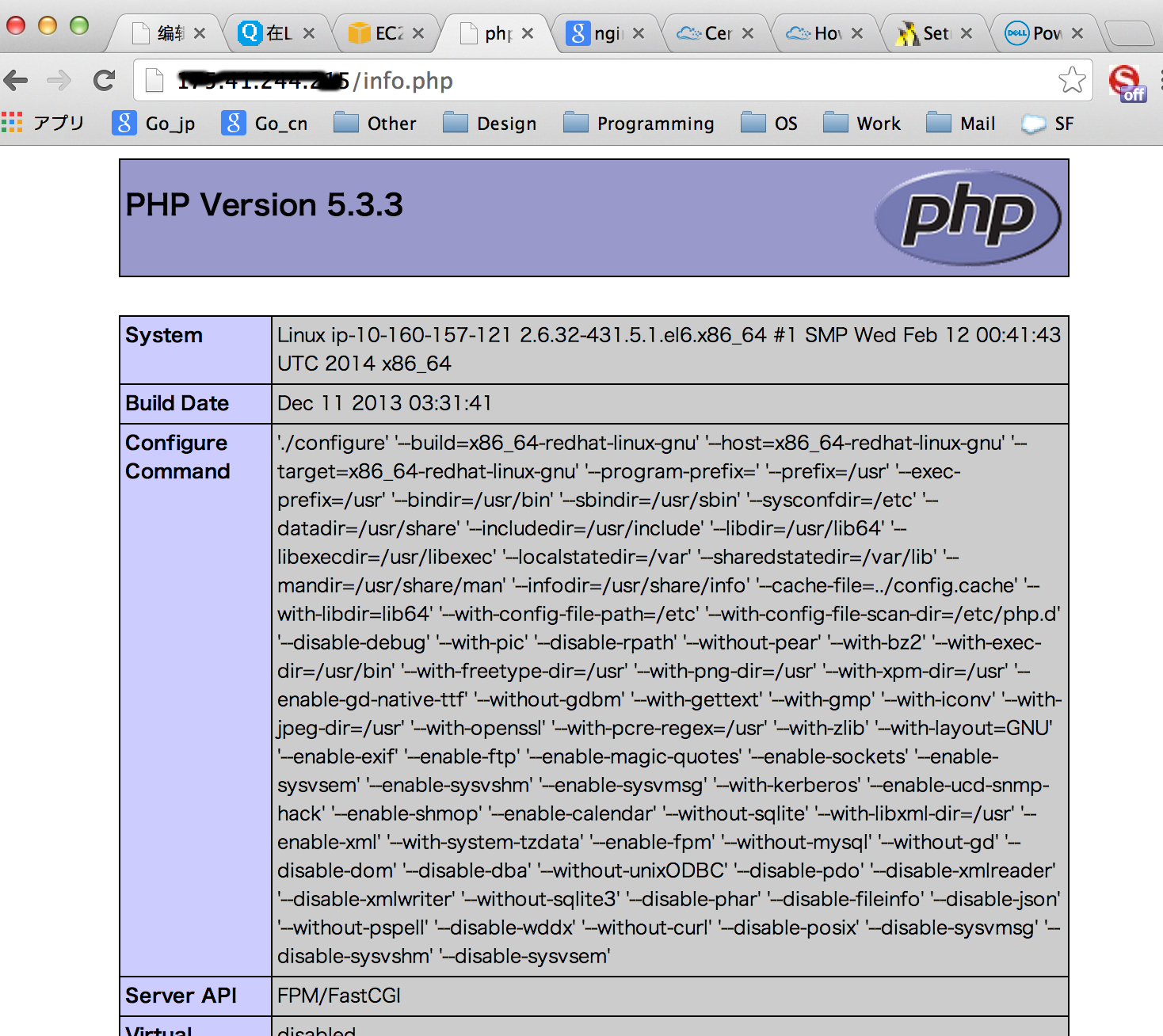
Task: Open the Go_cn Google bookmark
Action: click(x=264, y=123)
